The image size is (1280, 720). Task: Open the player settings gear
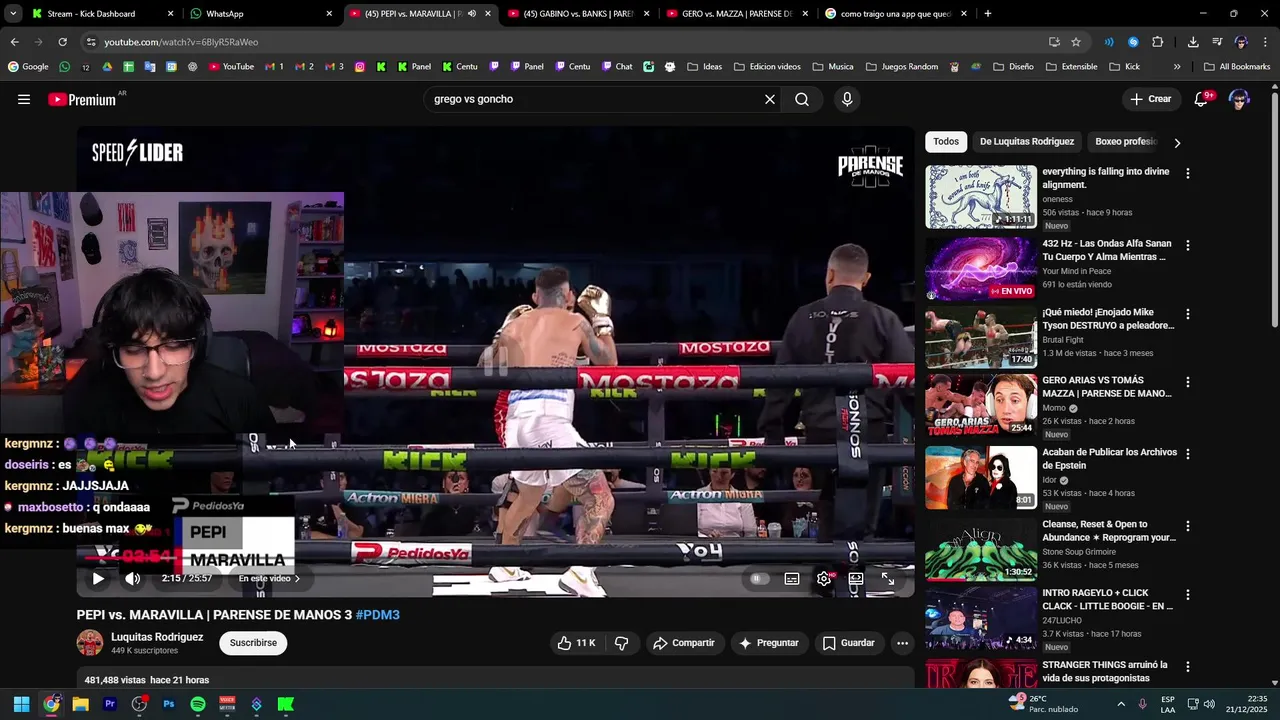[824, 578]
